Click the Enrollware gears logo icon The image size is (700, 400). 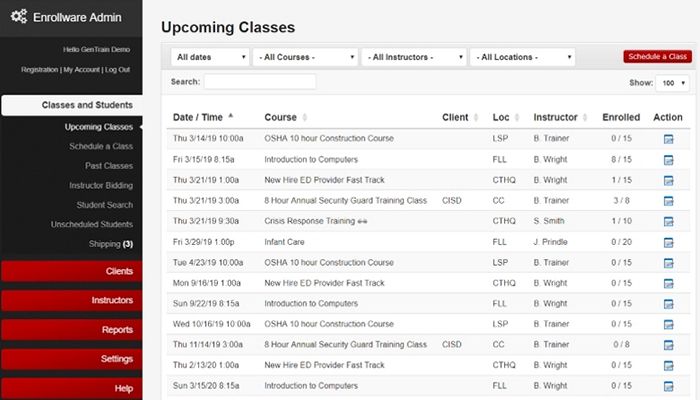point(18,17)
